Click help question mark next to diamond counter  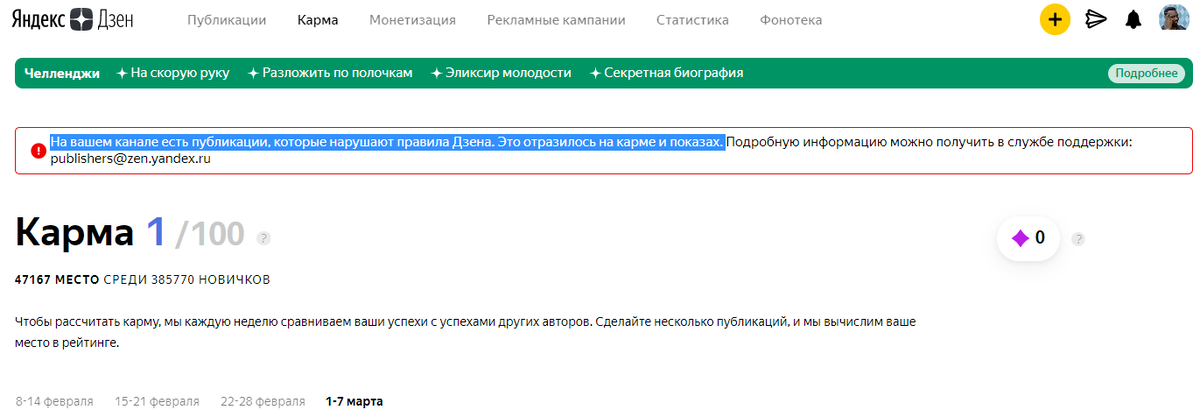click(x=1078, y=239)
